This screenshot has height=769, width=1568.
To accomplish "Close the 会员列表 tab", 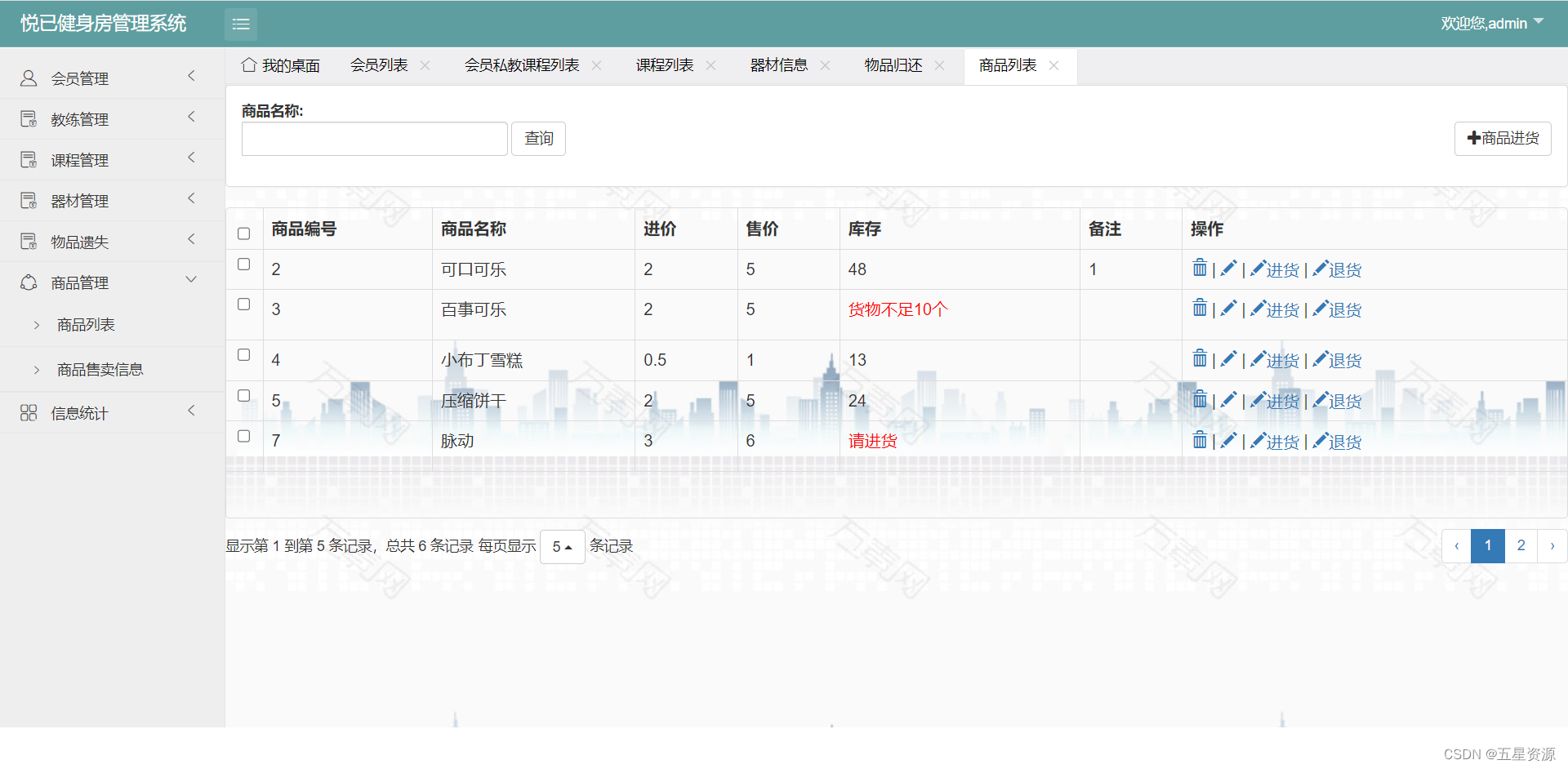I will click(425, 65).
